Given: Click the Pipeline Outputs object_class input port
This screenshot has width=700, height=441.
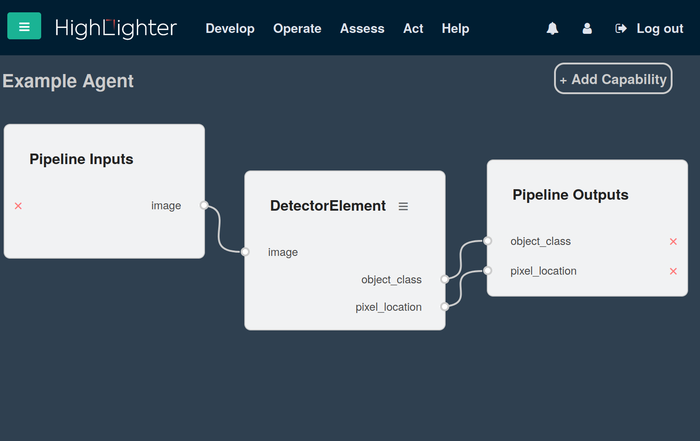Looking at the screenshot, I should tap(487, 241).
